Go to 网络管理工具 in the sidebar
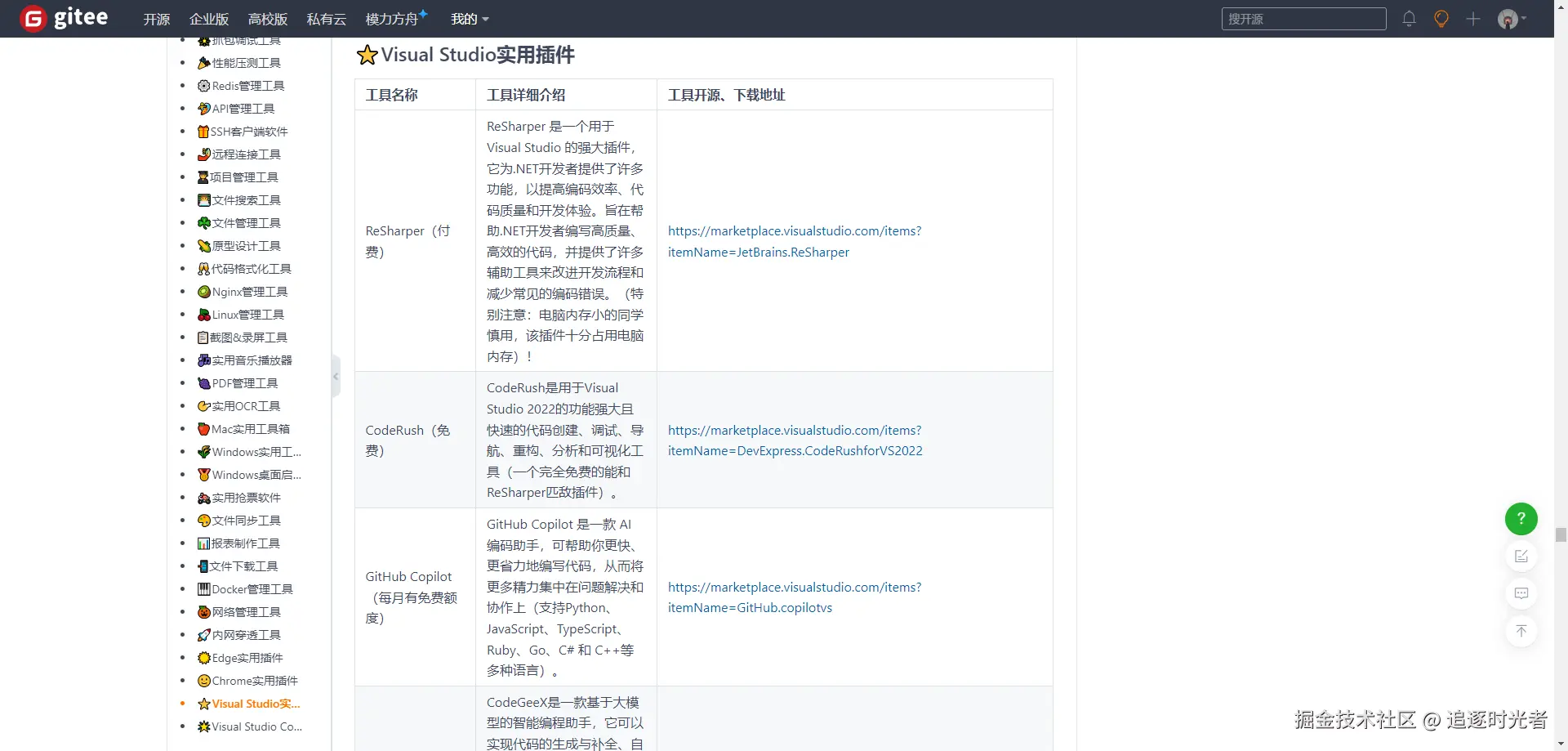The width and height of the screenshot is (1568, 751). (239, 612)
